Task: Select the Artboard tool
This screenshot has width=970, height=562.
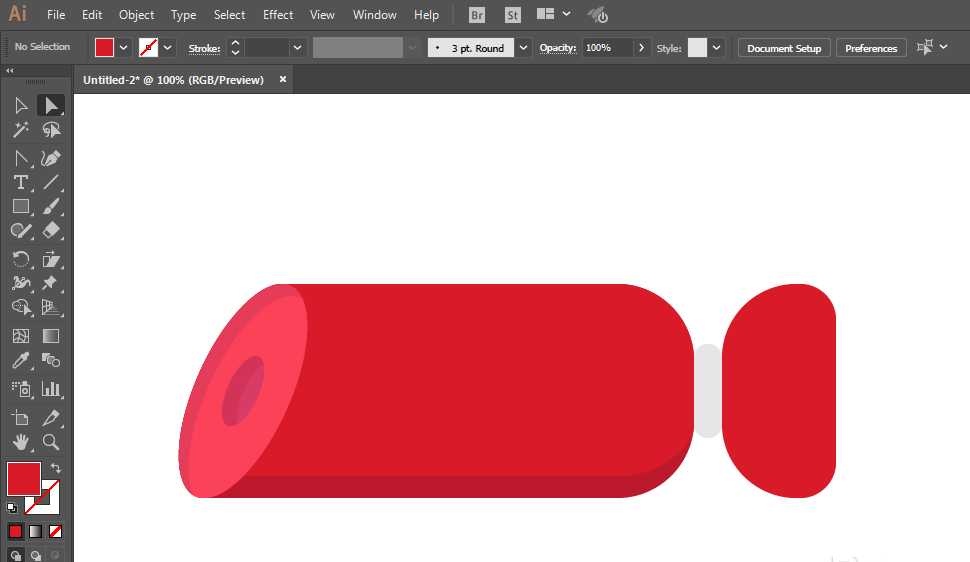Action: (20, 418)
